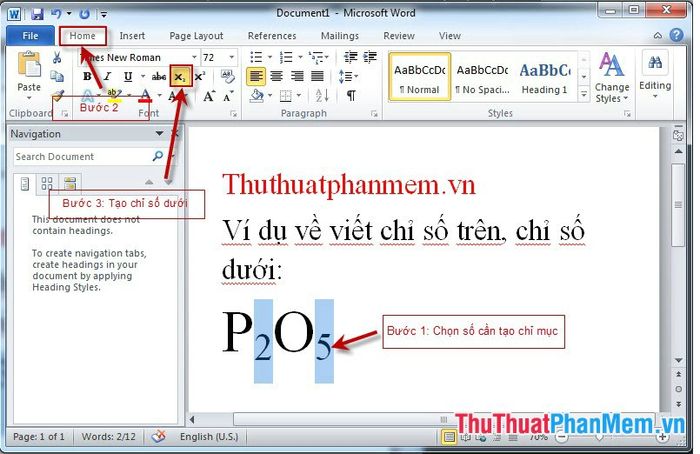Image resolution: width=700 pixels, height=454 pixels.
Task: Click the Cut scissors icon
Action: click(57, 58)
